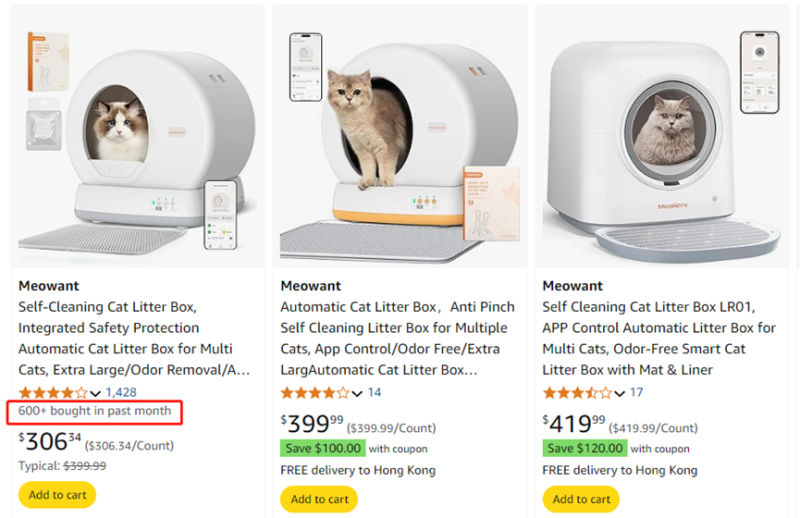Click star rating icons of third product
This screenshot has height=518, width=800.
tap(576, 393)
